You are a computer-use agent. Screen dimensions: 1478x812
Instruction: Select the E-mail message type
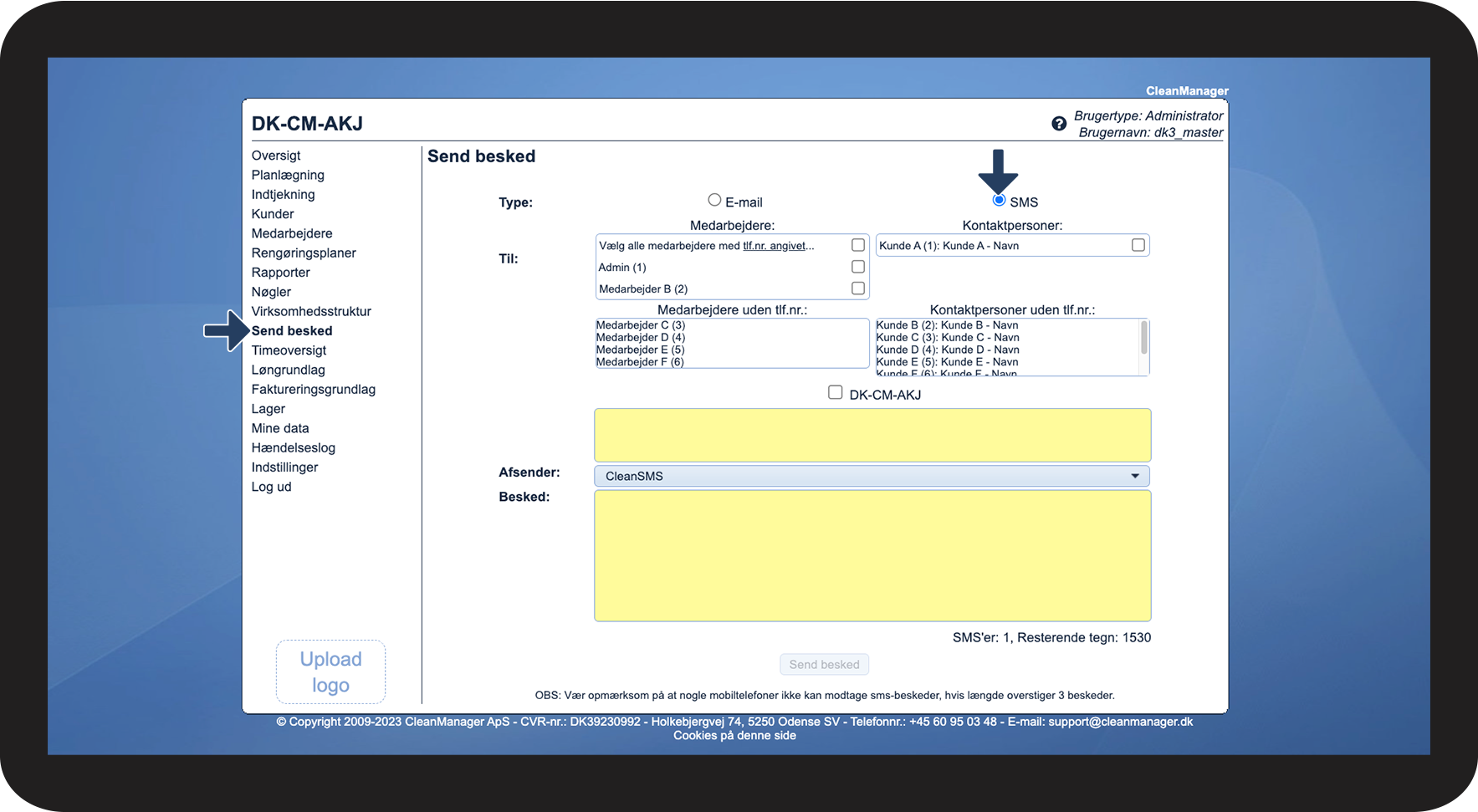[x=714, y=201]
